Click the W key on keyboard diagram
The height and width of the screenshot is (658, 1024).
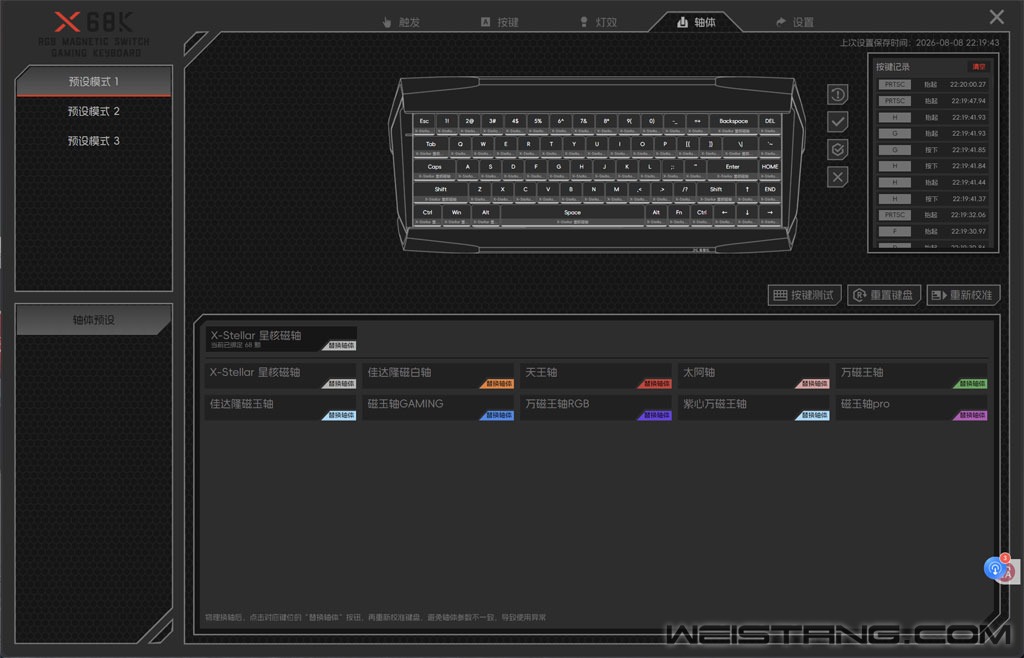tap(483, 146)
